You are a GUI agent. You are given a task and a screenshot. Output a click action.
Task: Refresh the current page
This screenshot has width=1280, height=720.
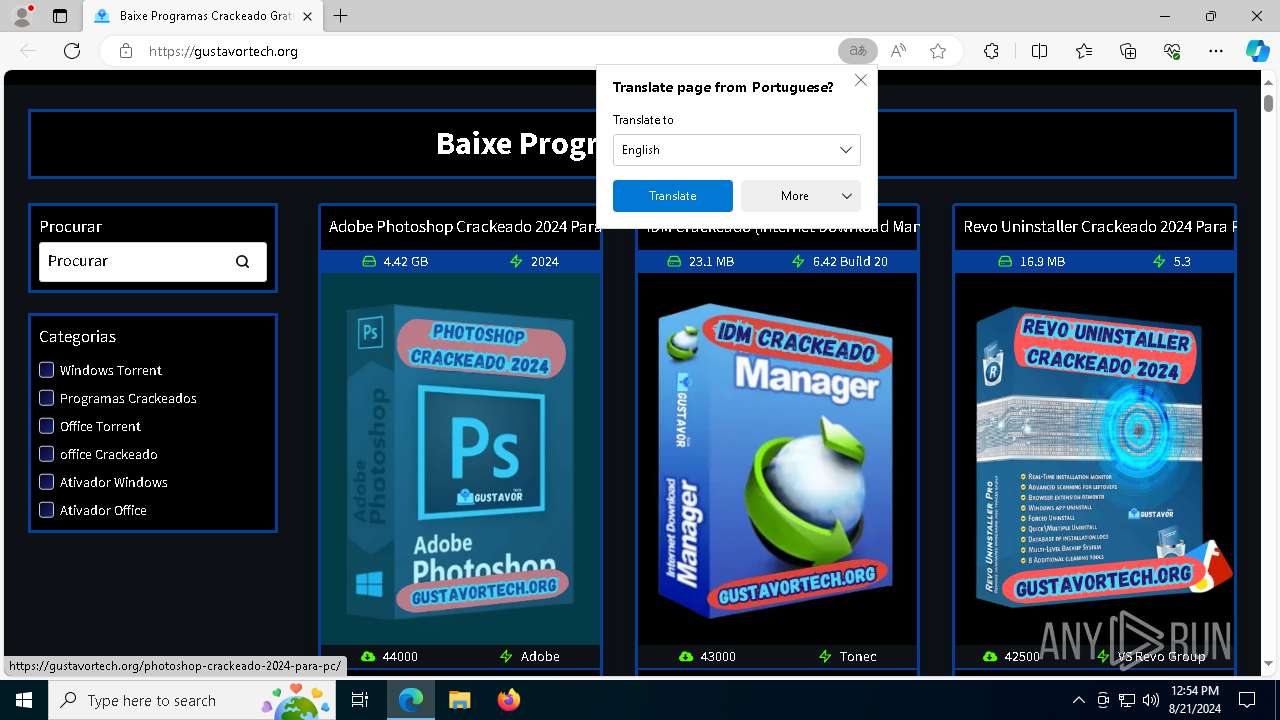click(72, 51)
